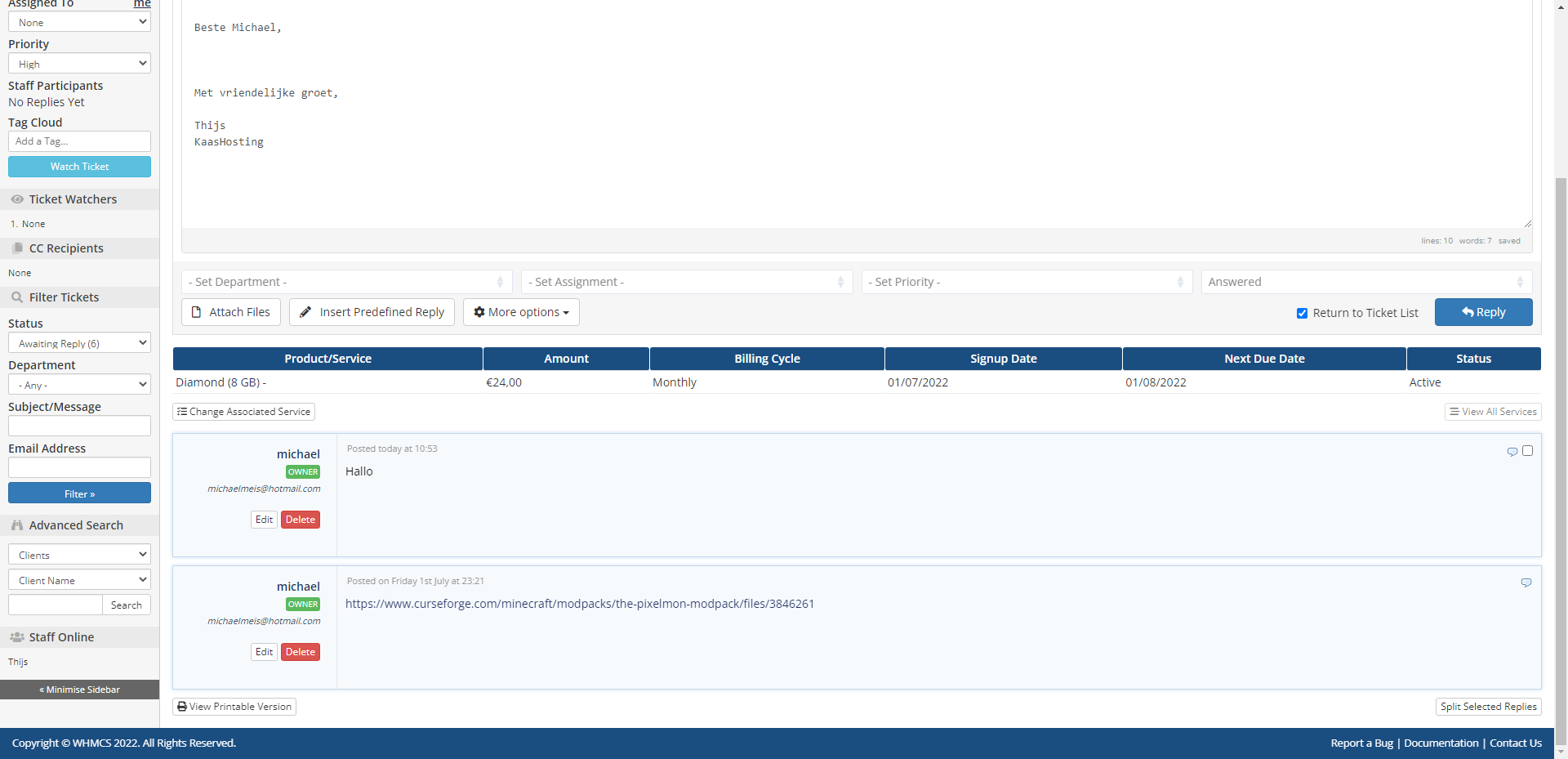The image size is (1568, 759).
Task: Click the eye icon beside Ticket Watchers
Action: click(17, 199)
